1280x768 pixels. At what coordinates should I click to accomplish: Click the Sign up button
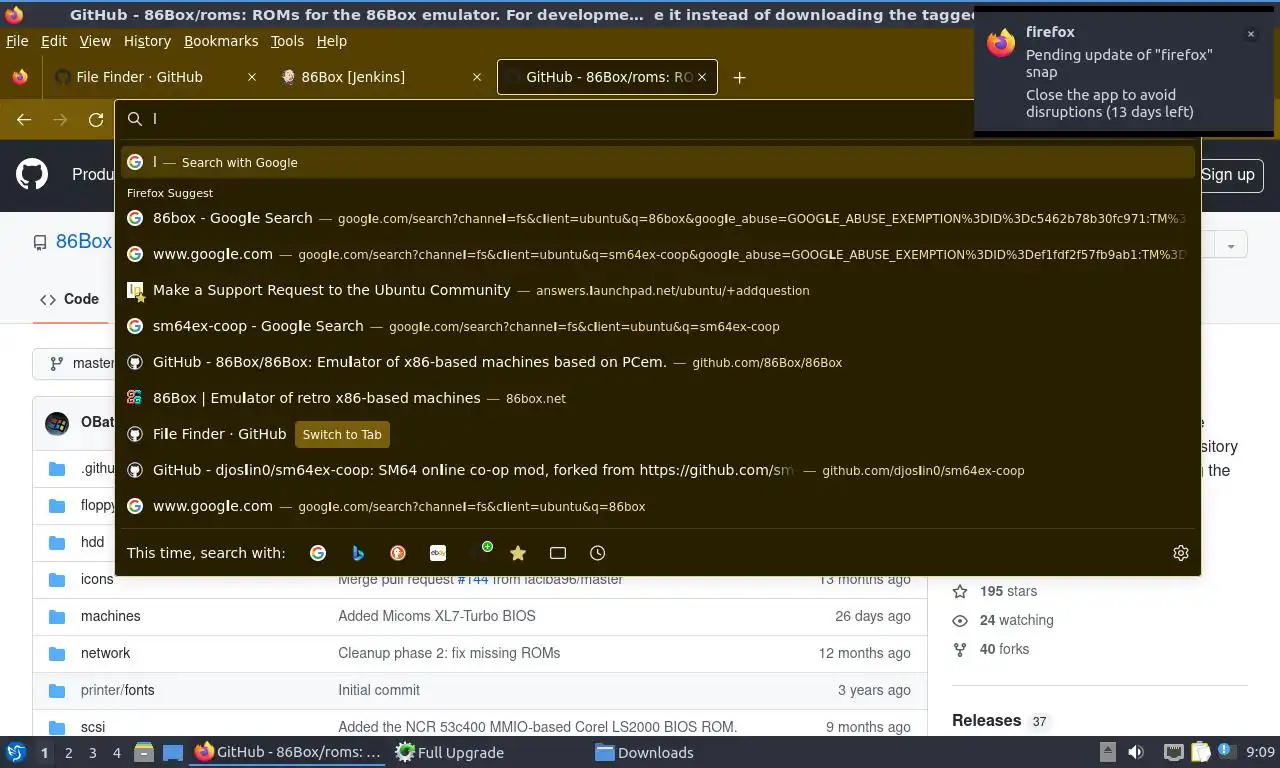coord(1230,175)
